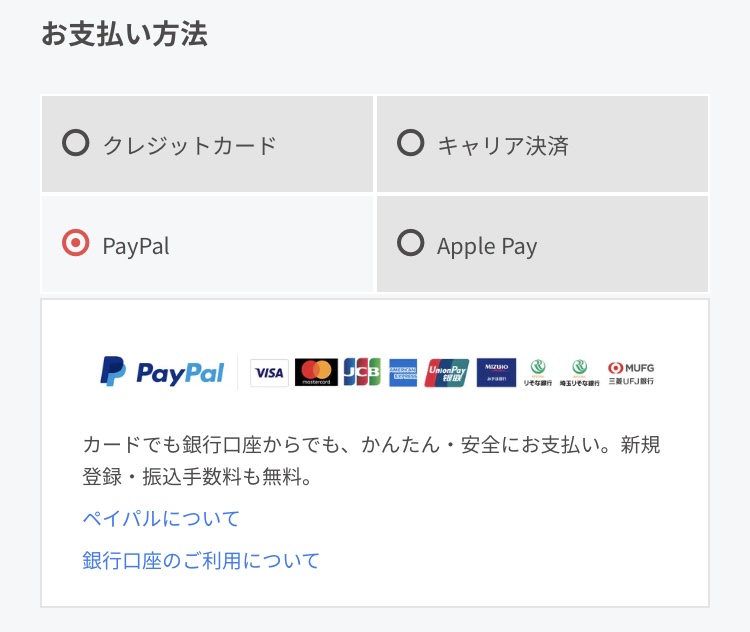Click the UnionPay icon
750x632 pixels.
(447, 373)
